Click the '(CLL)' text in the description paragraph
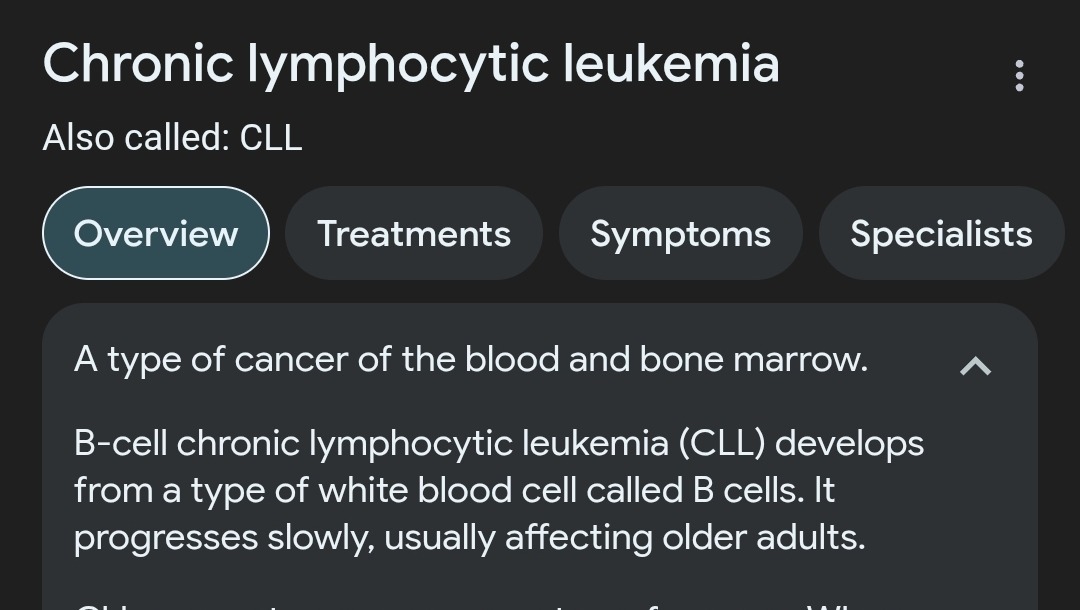The height and width of the screenshot is (610, 1080). click(722, 444)
